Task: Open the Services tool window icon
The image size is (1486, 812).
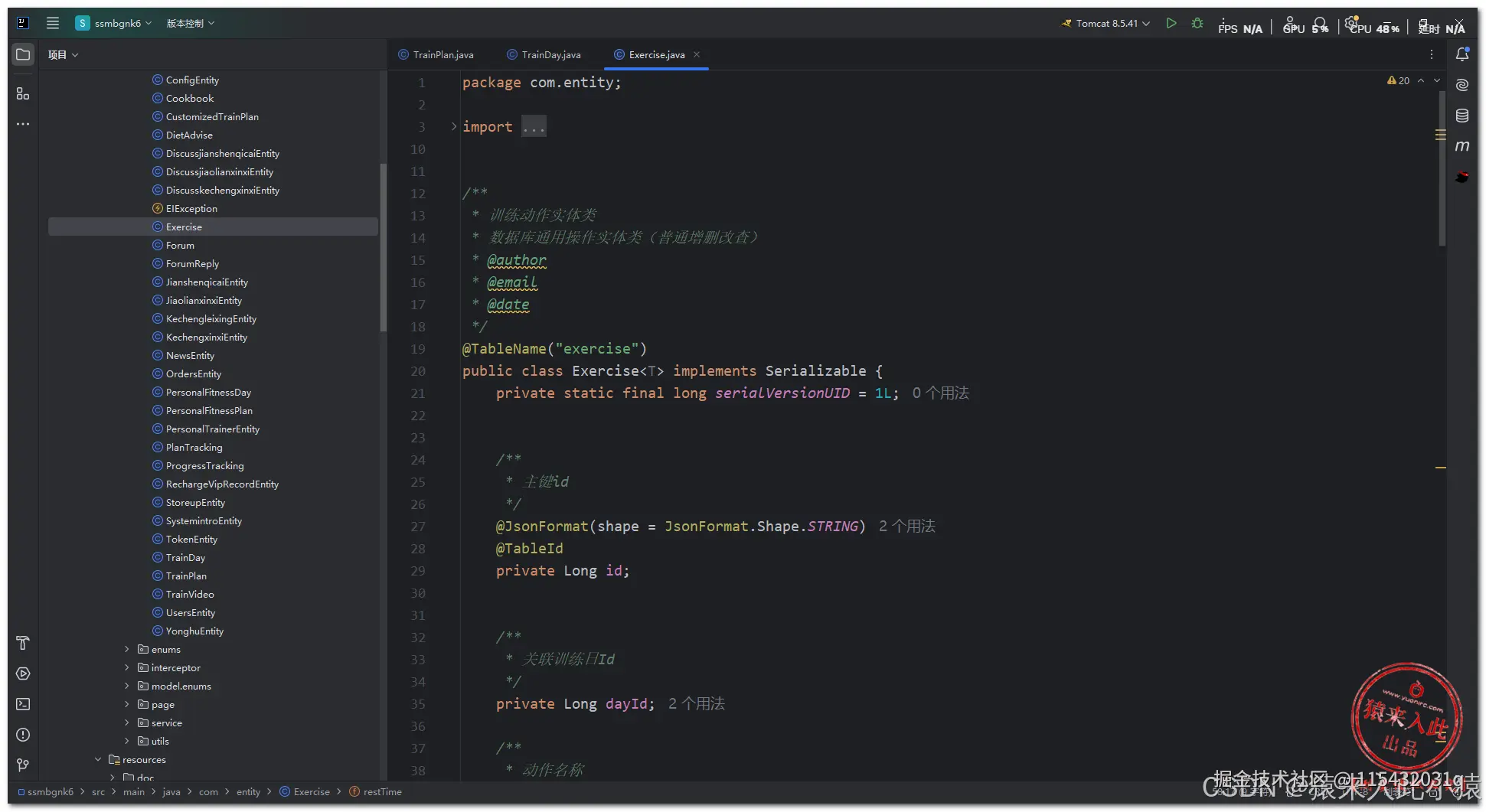Action: [x=23, y=673]
